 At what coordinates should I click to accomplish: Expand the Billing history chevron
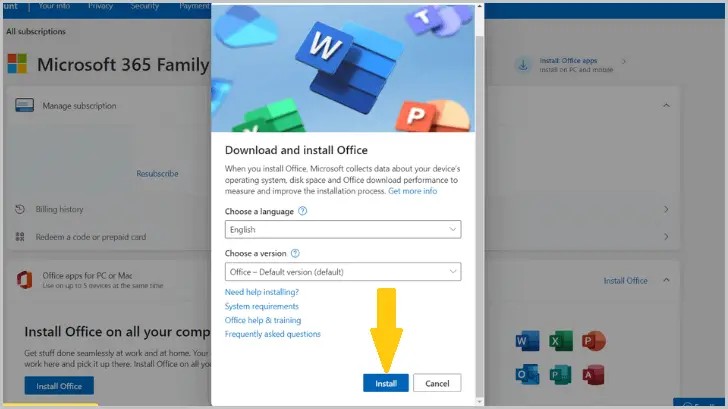[x=666, y=209]
